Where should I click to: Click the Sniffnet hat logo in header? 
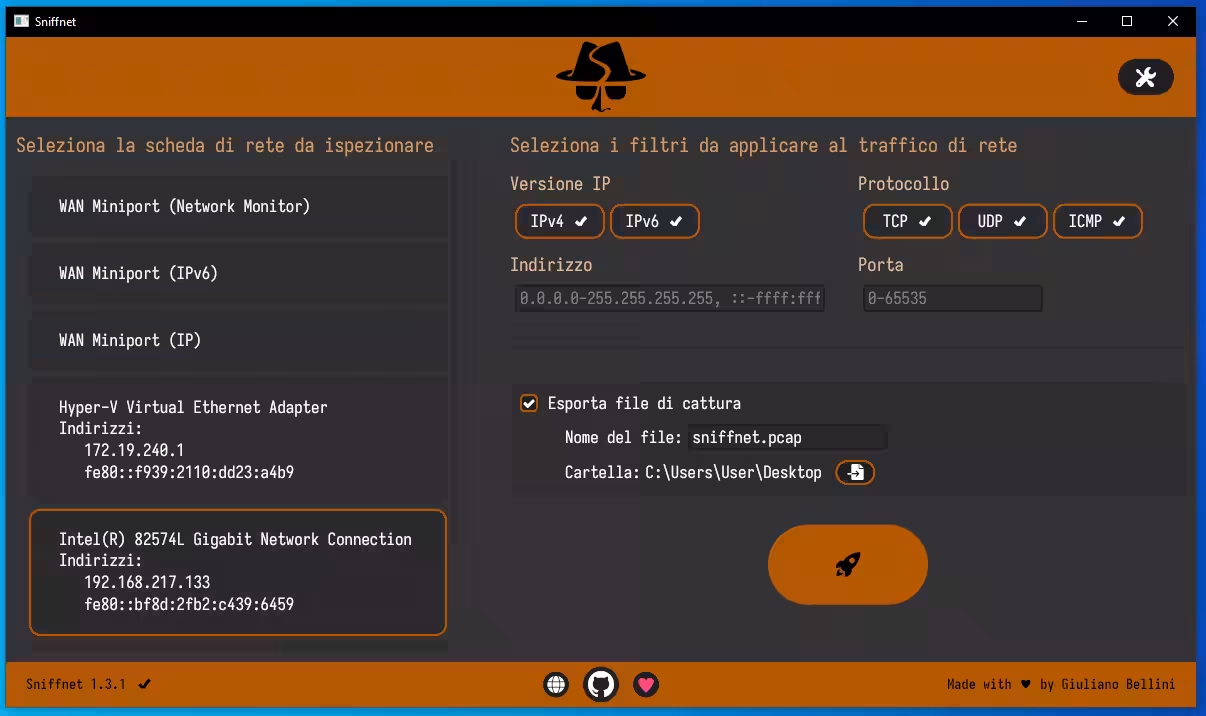pos(600,76)
